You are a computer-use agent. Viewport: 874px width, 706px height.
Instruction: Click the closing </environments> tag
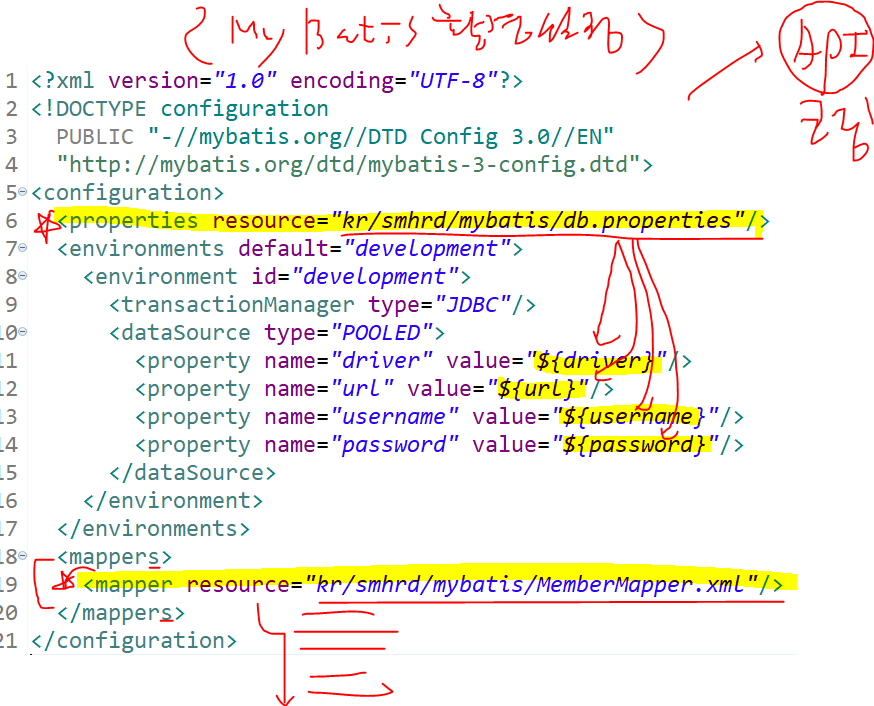click(x=153, y=529)
